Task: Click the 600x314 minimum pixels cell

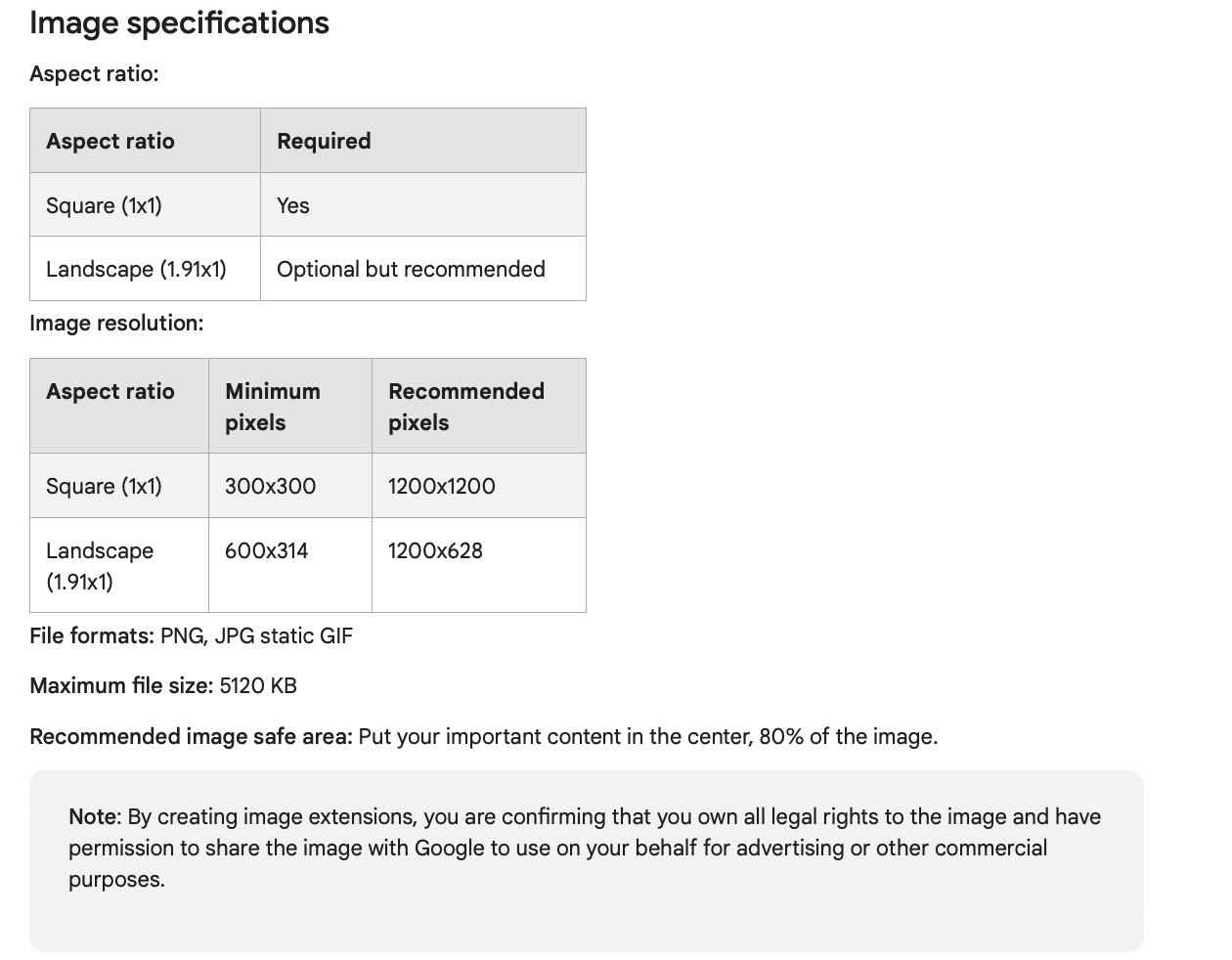Action: click(266, 550)
